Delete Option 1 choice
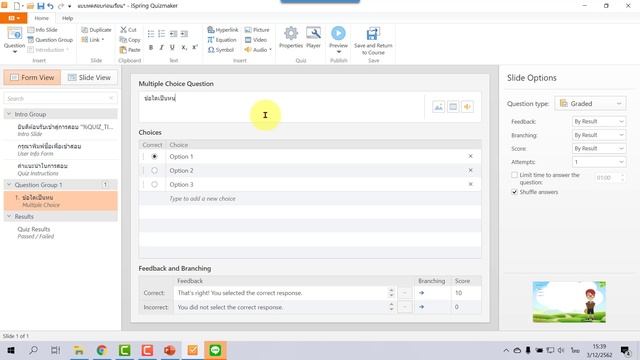 (x=470, y=156)
